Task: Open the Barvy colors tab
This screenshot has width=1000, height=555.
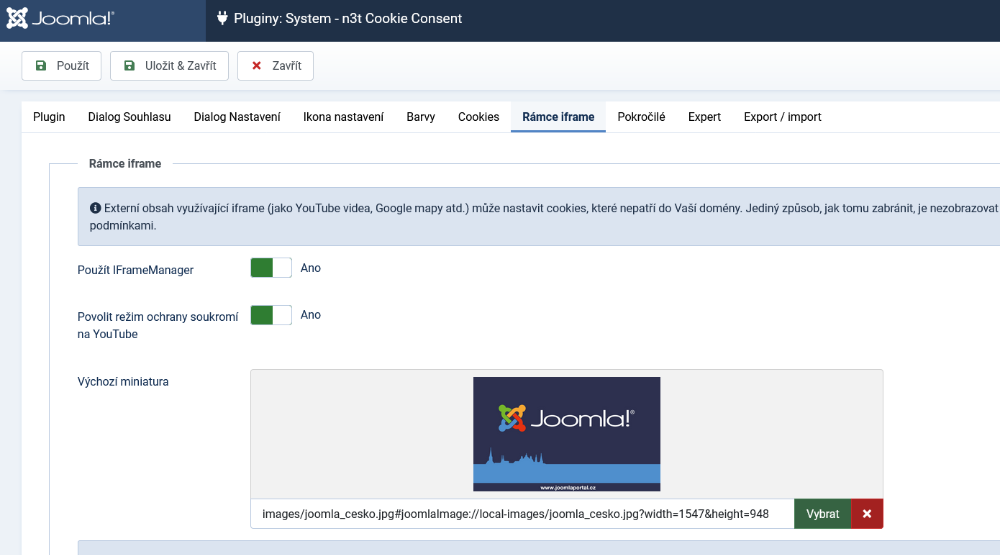Action: (x=420, y=117)
